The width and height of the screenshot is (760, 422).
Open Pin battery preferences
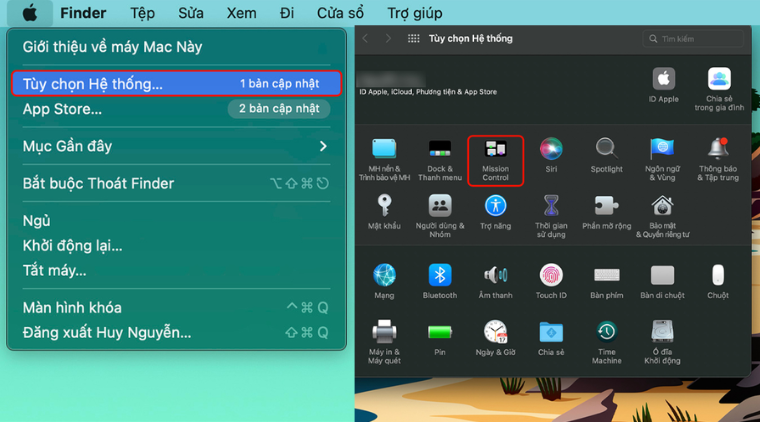(440, 338)
